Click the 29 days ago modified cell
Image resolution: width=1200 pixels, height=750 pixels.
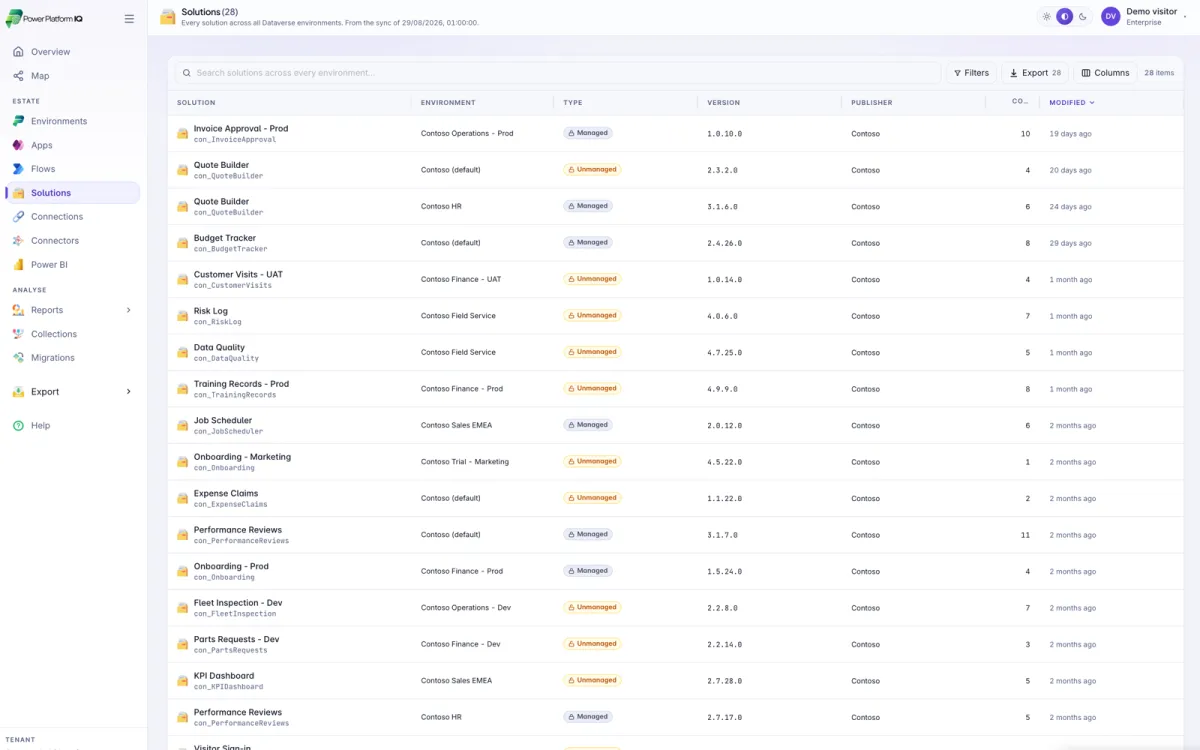click(1070, 243)
